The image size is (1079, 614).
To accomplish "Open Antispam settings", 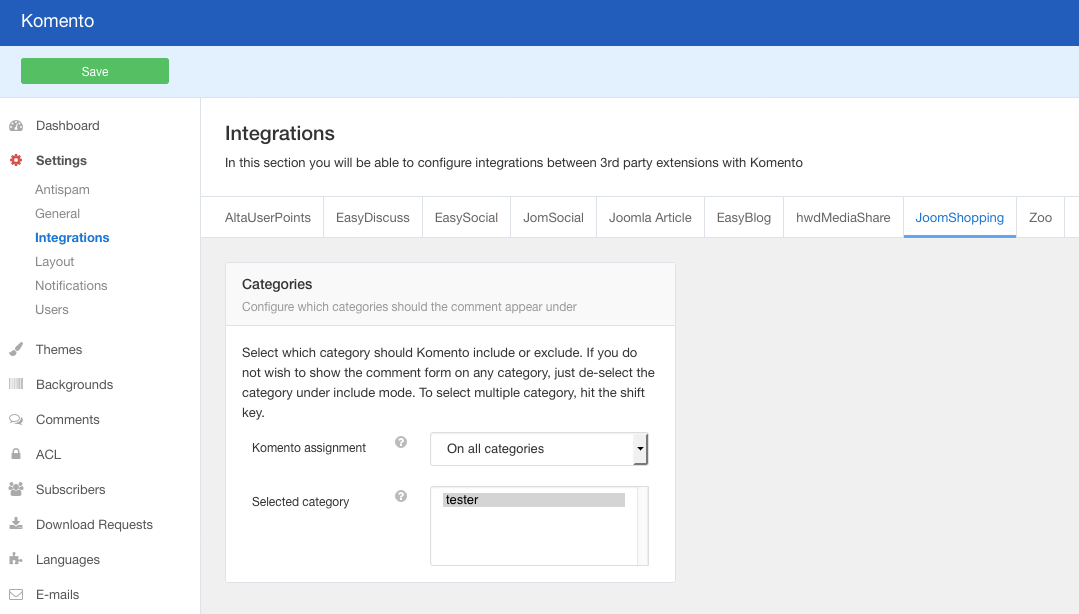I will [x=62, y=189].
